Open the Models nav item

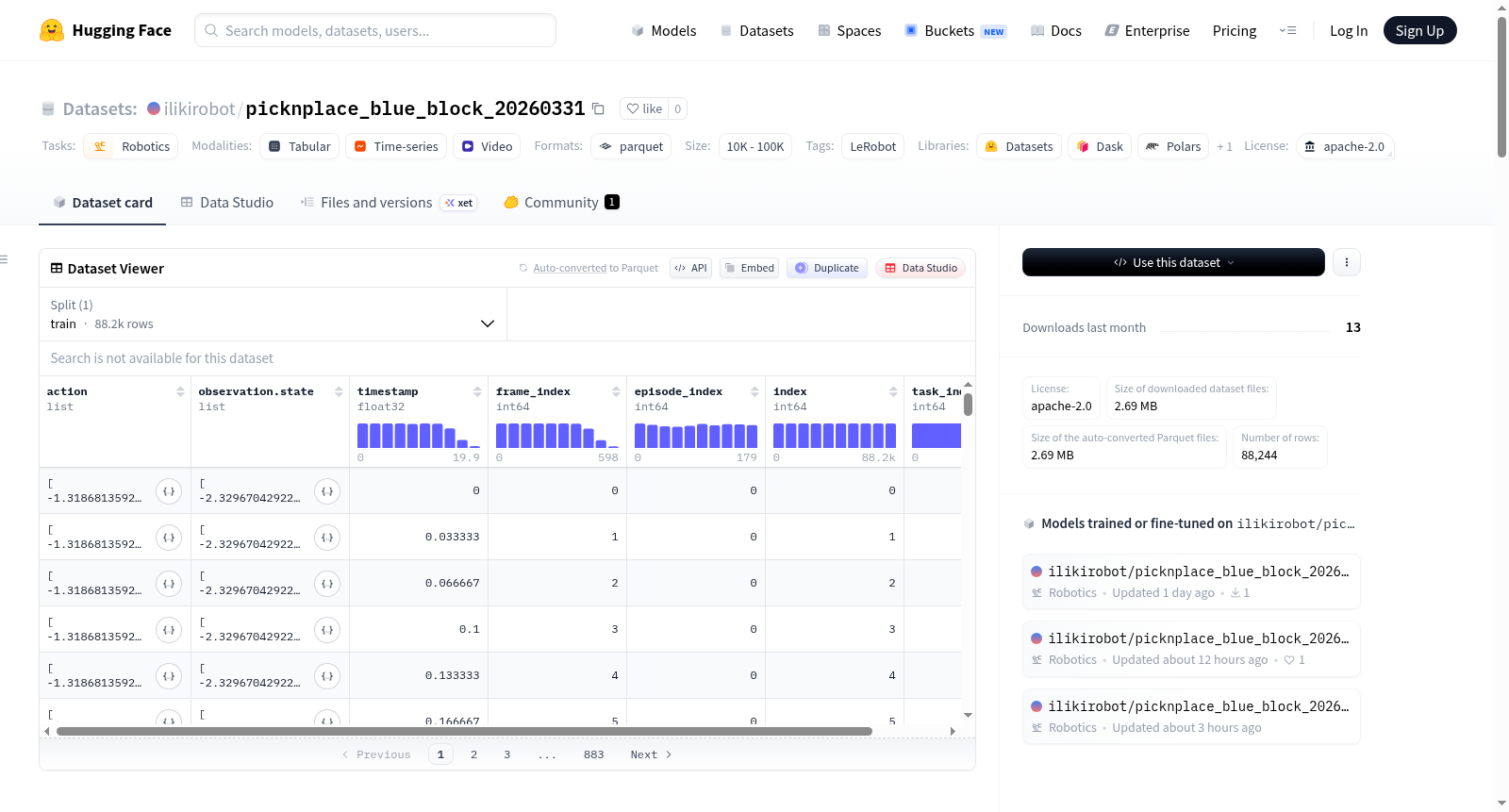point(664,30)
